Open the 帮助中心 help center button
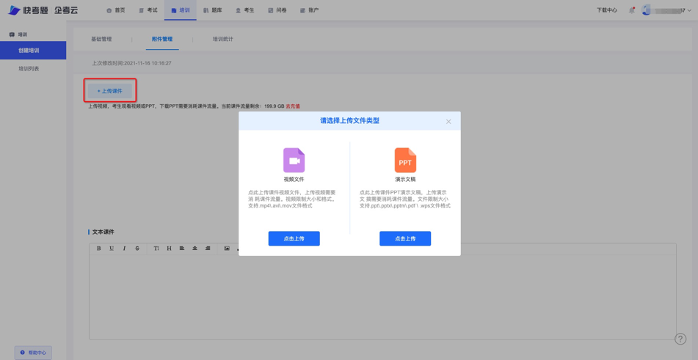 pos(33,352)
